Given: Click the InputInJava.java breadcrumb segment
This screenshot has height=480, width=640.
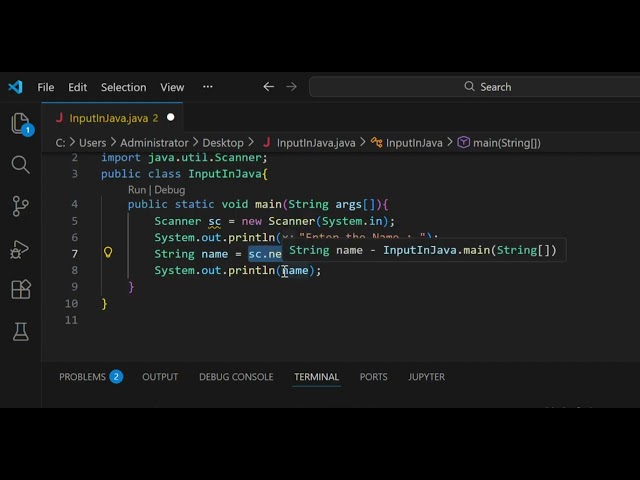Looking at the screenshot, I should click(x=316, y=143).
